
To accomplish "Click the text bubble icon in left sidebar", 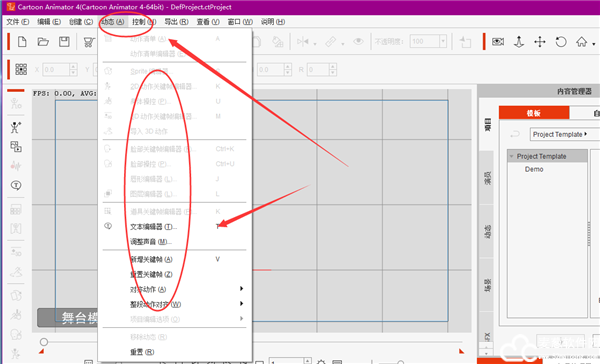I will (x=16, y=185).
